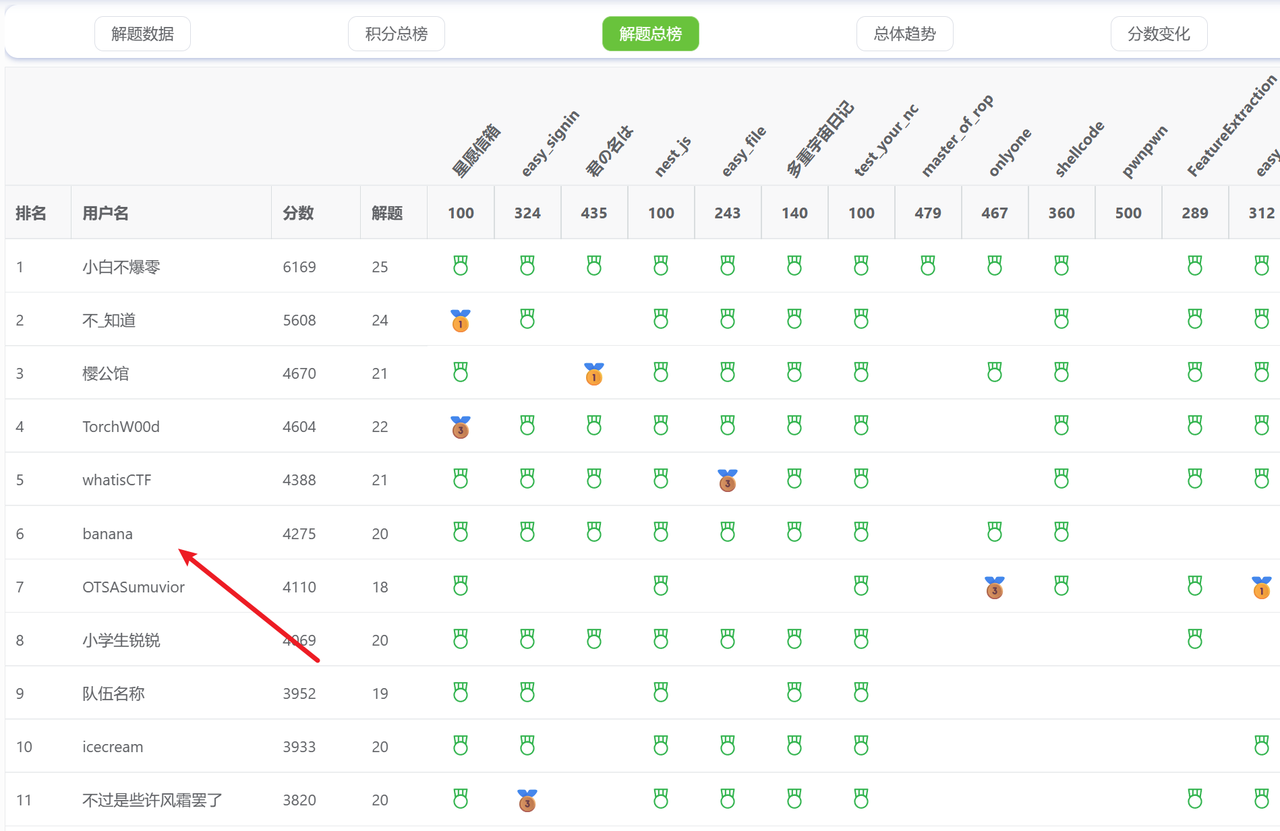Click the 479 points value under master_of_rop
Screen dimensions: 1280x831
pos(928,213)
